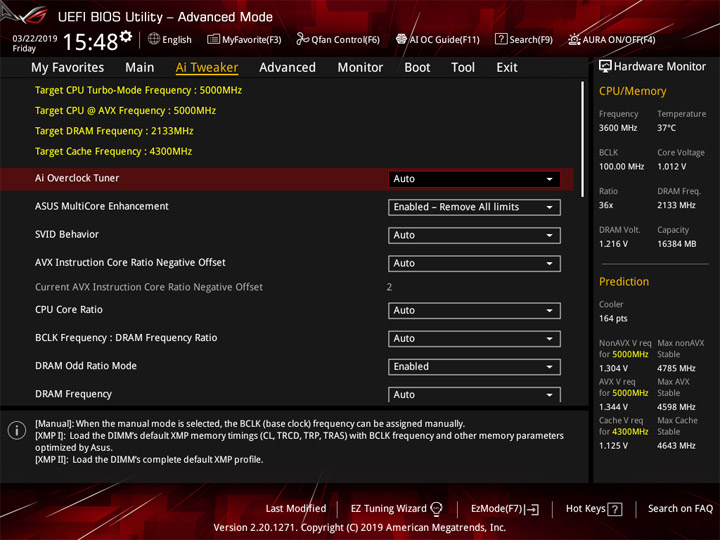Select CPU Core Ratio label
The height and width of the screenshot is (540, 720).
(x=68, y=309)
